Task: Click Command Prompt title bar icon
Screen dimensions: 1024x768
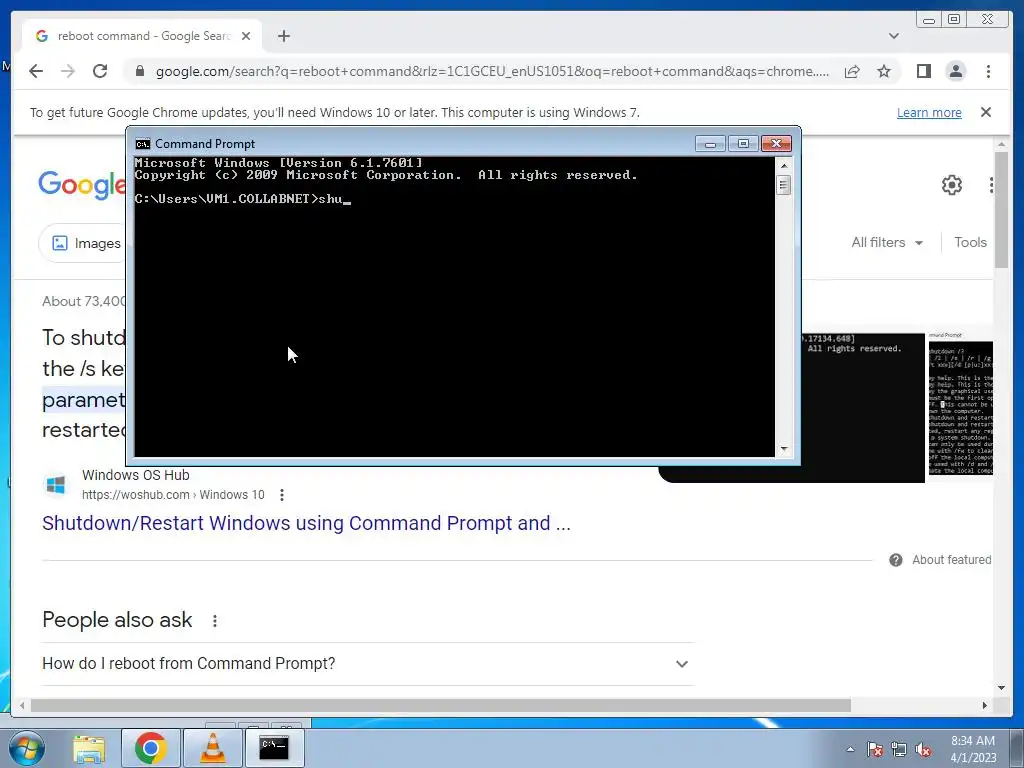Action: click(x=142, y=144)
